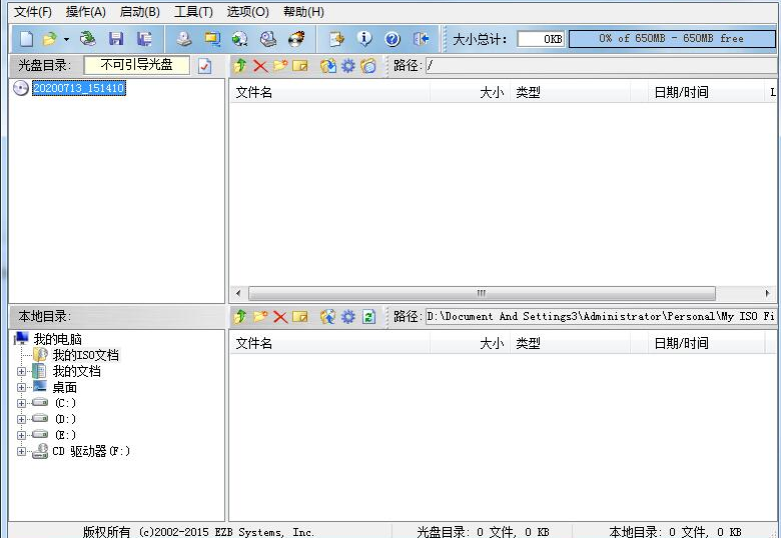Click the Help question mark icon
The image size is (781, 538).
click(x=392, y=39)
